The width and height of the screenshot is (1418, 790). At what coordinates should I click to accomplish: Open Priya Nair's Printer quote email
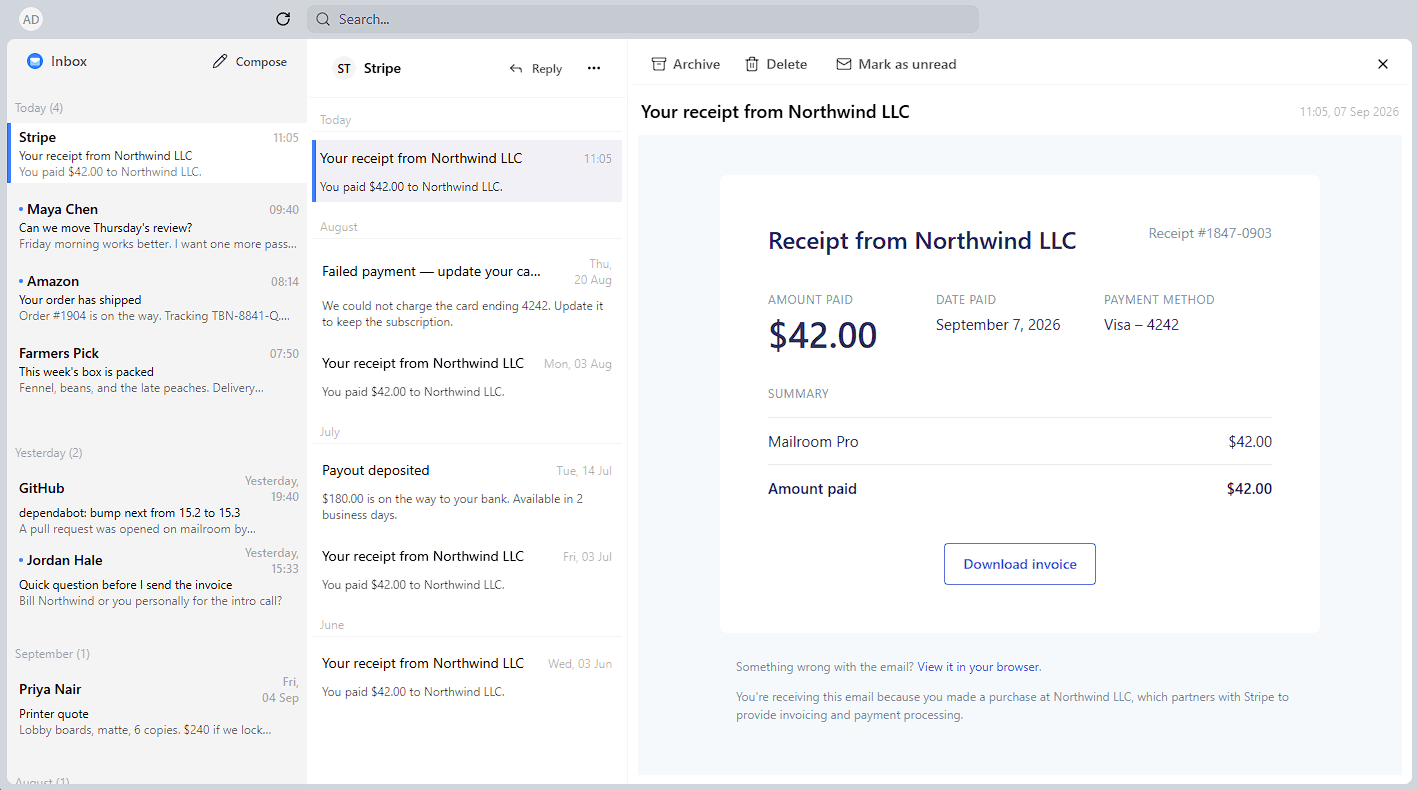[x=158, y=707]
